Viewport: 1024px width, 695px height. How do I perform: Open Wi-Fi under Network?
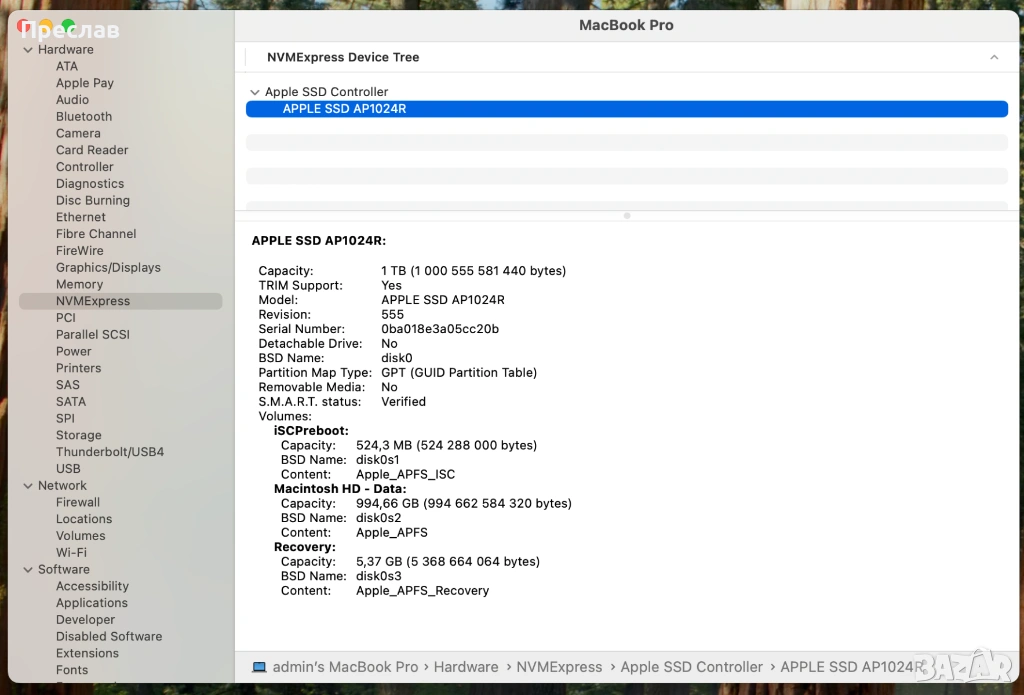point(71,553)
